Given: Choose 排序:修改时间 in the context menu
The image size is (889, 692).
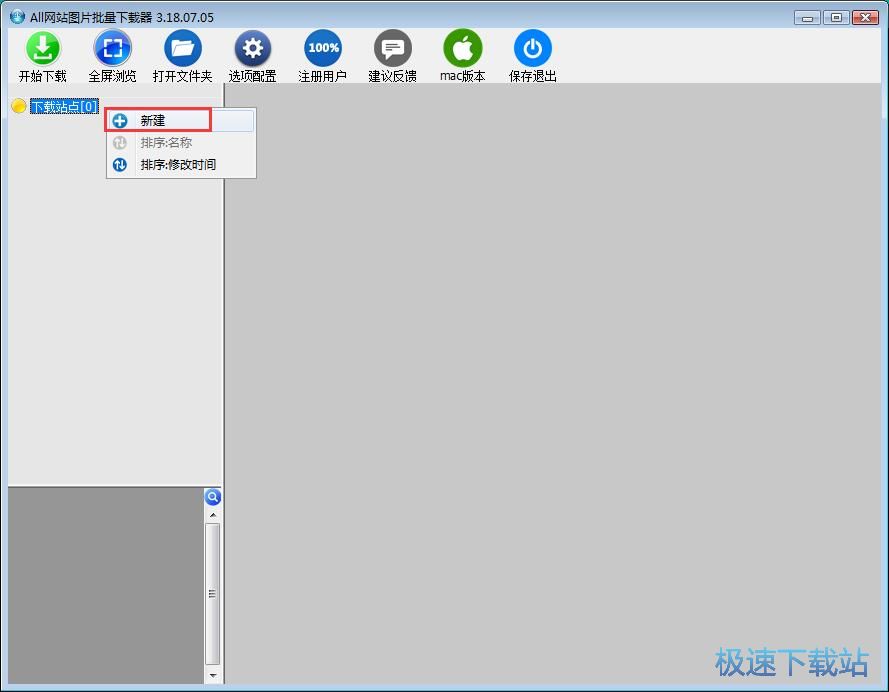Looking at the screenshot, I should [180, 165].
